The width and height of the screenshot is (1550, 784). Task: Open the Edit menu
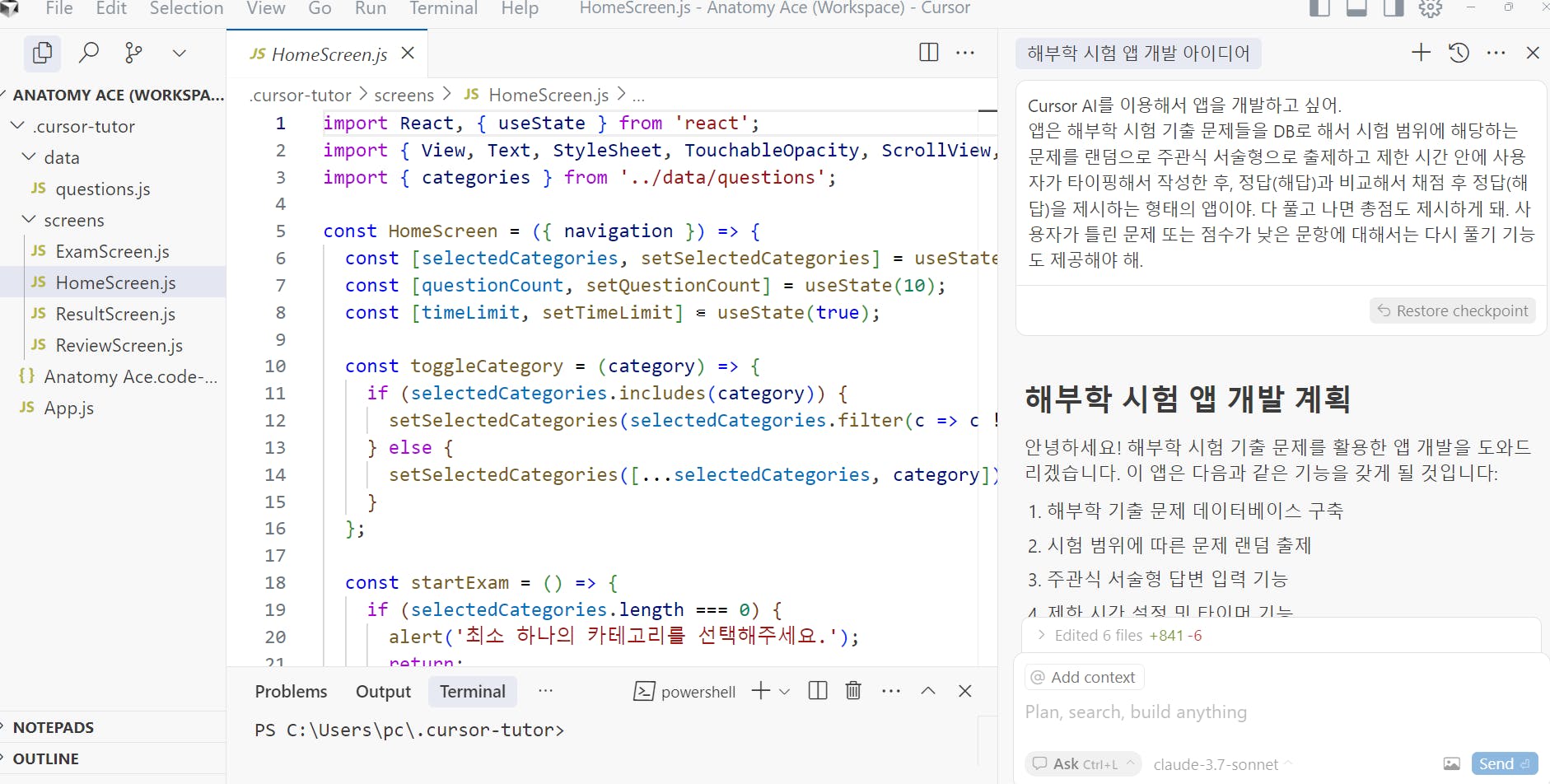111,8
